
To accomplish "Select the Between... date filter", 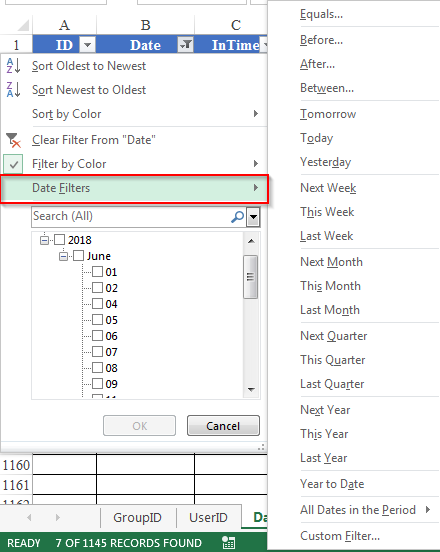I will pos(327,88).
